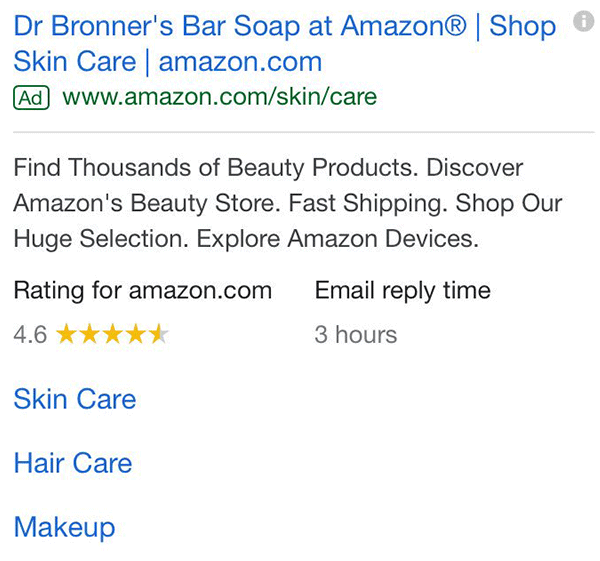Select the Makeup sitelink
Screen dimensions: 600x561
pyautogui.click(x=64, y=527)
